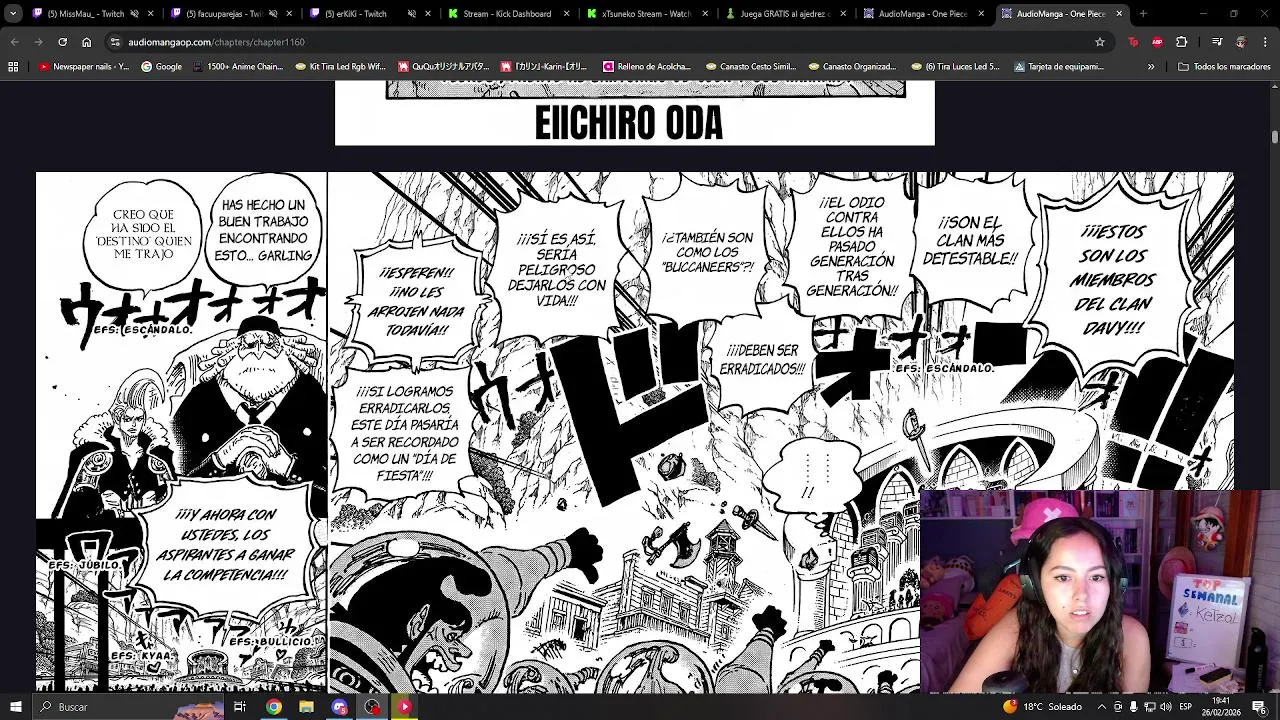Open Chrome three-dot menu
1280x720 pixels.
point(1265,42)
